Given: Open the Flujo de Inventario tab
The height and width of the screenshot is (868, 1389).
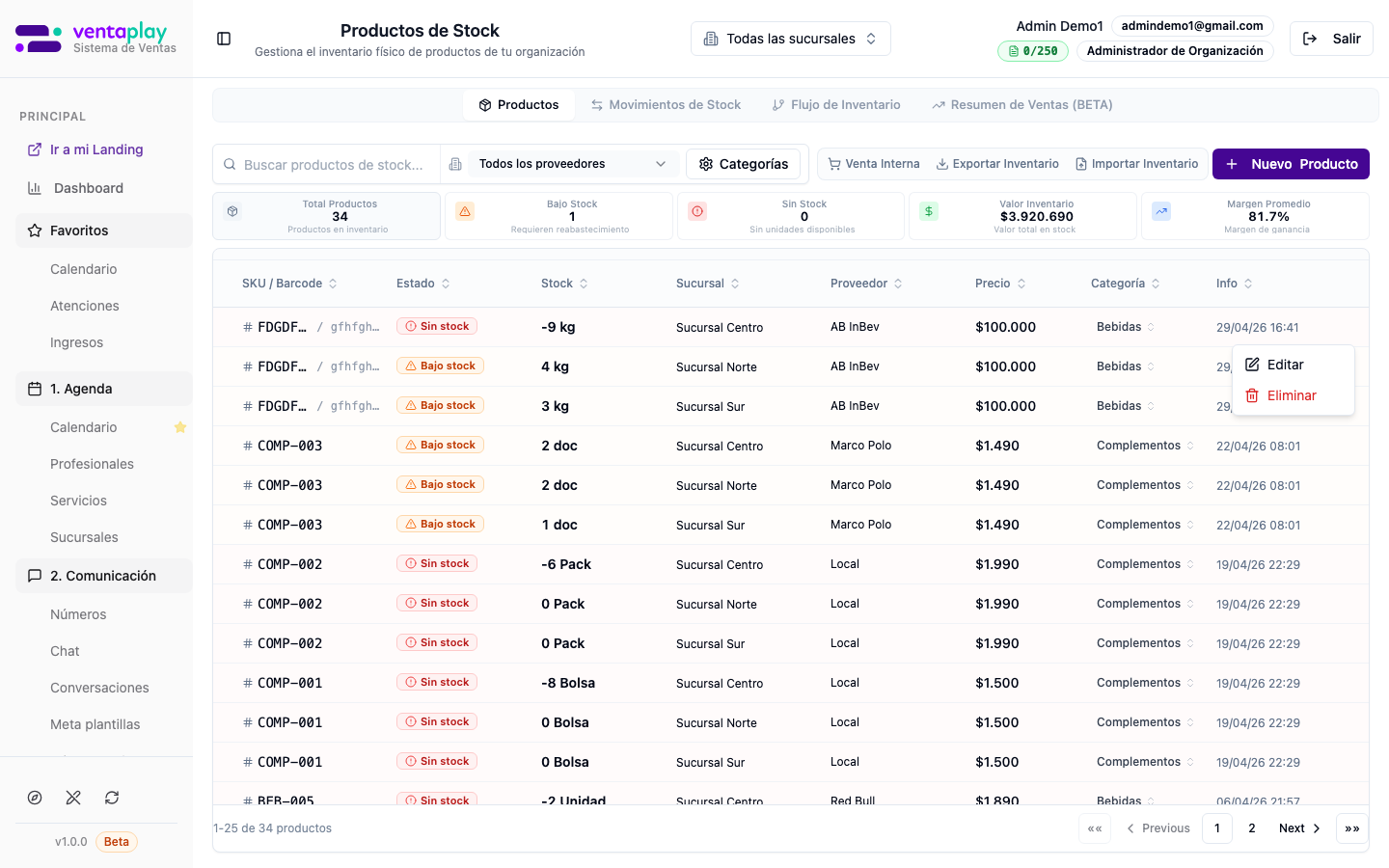Looking at the screenshot, I should 836,105.
